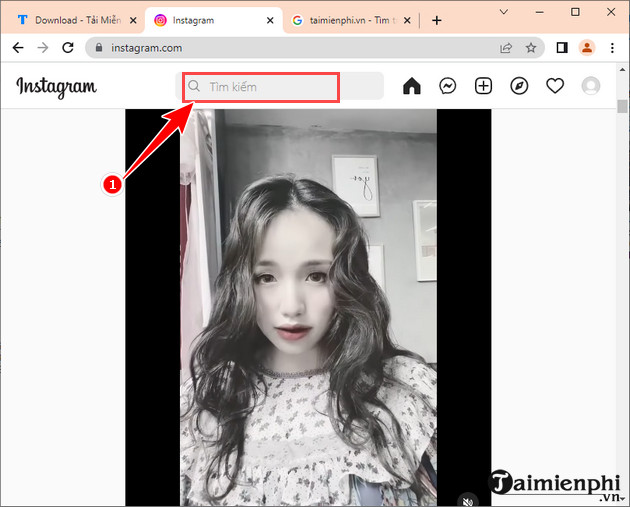The width and height of the screenshot is (630, 507).
Task: Unmute the video with speaker icon
Action: [467, 501]
